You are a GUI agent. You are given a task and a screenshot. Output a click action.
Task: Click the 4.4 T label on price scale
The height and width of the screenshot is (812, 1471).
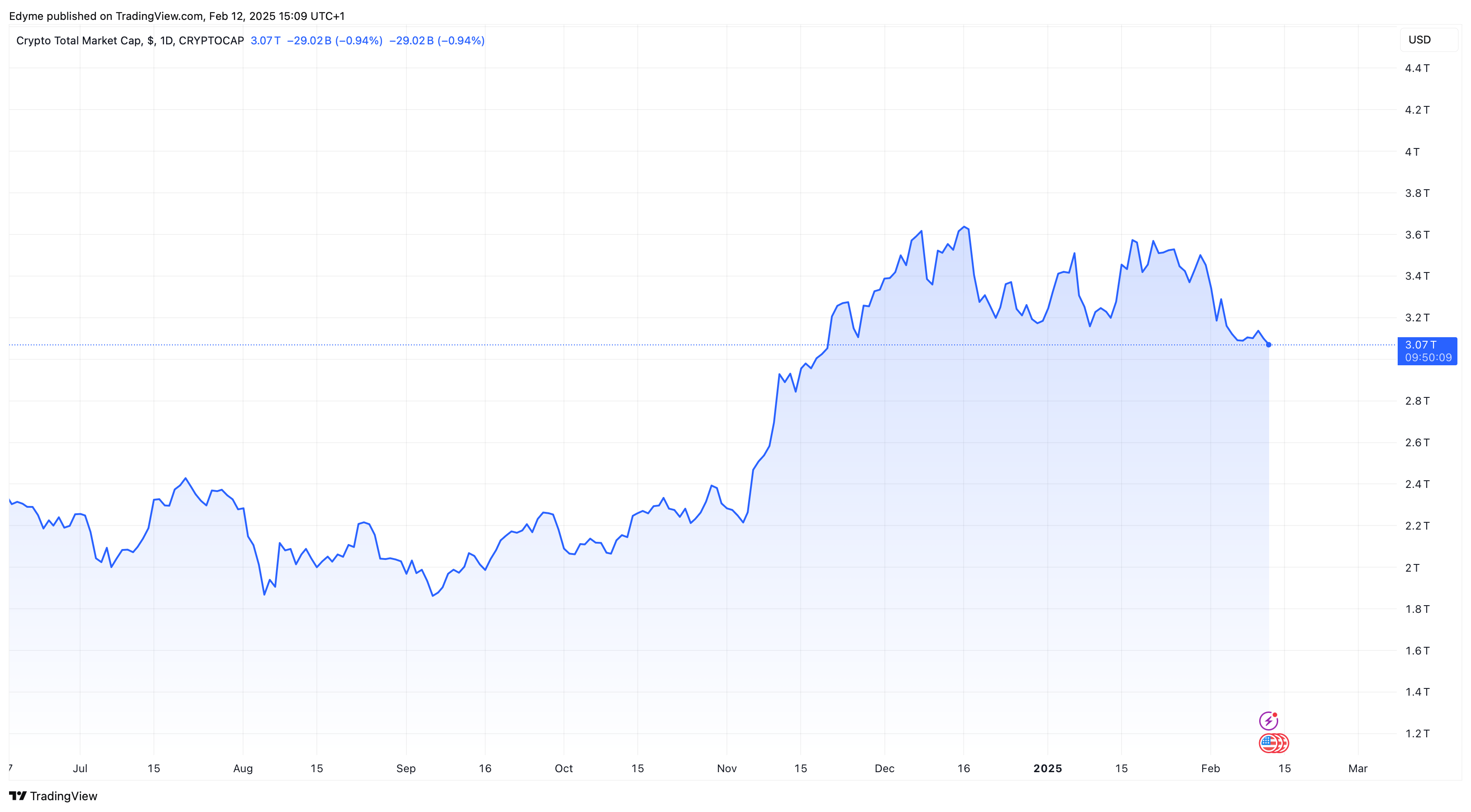point(1417,68)
